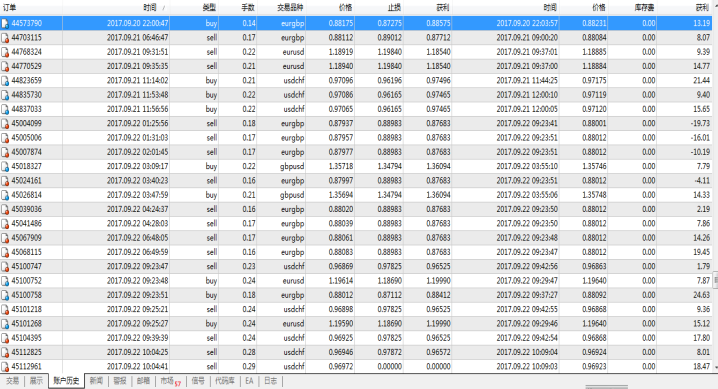This screenshot has height=389, width=718.
Task: Click profit value 21.44
Action: (701, 81)
